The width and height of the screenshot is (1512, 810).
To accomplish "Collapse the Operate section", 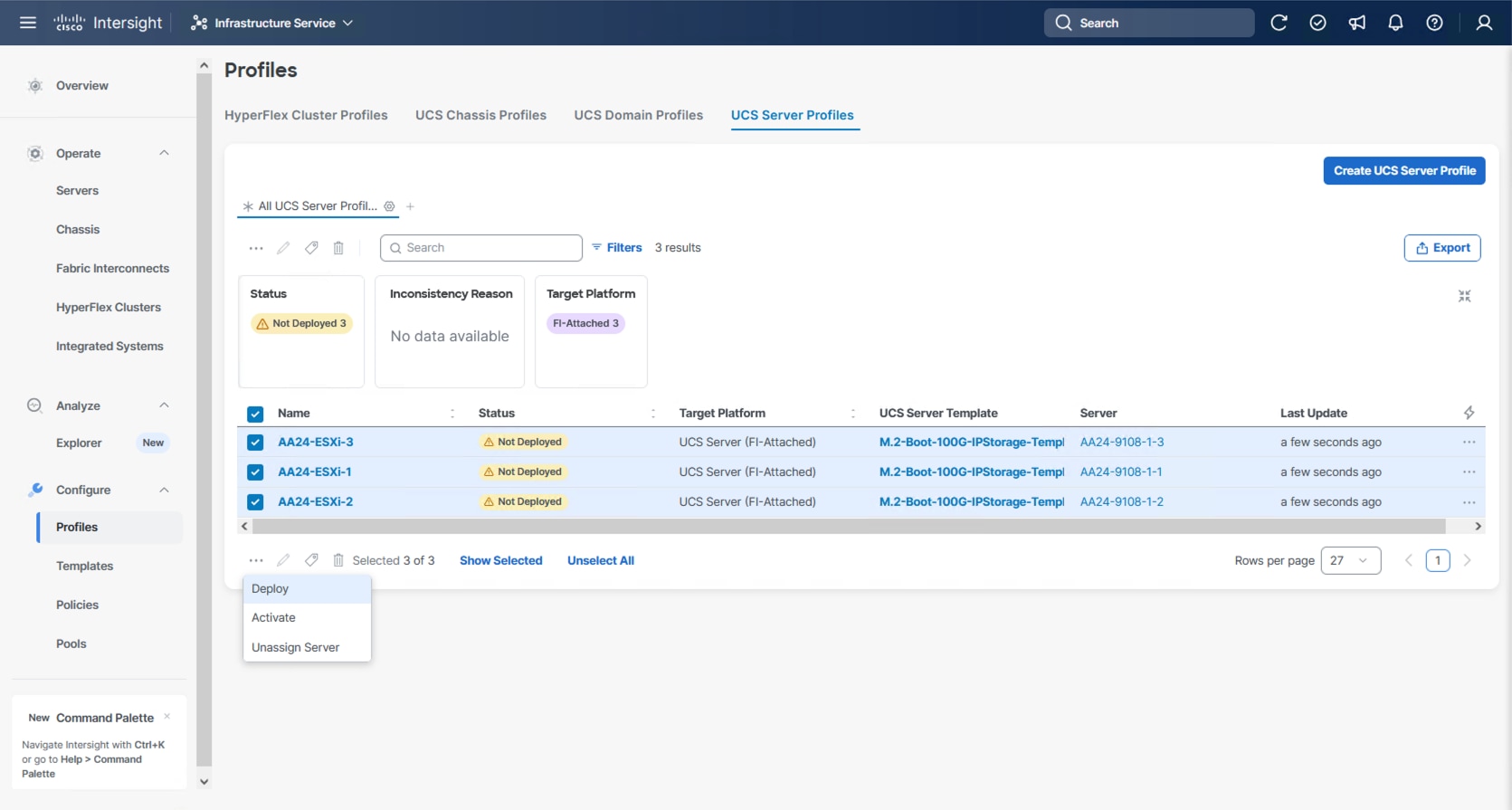I will coord(164,153).
